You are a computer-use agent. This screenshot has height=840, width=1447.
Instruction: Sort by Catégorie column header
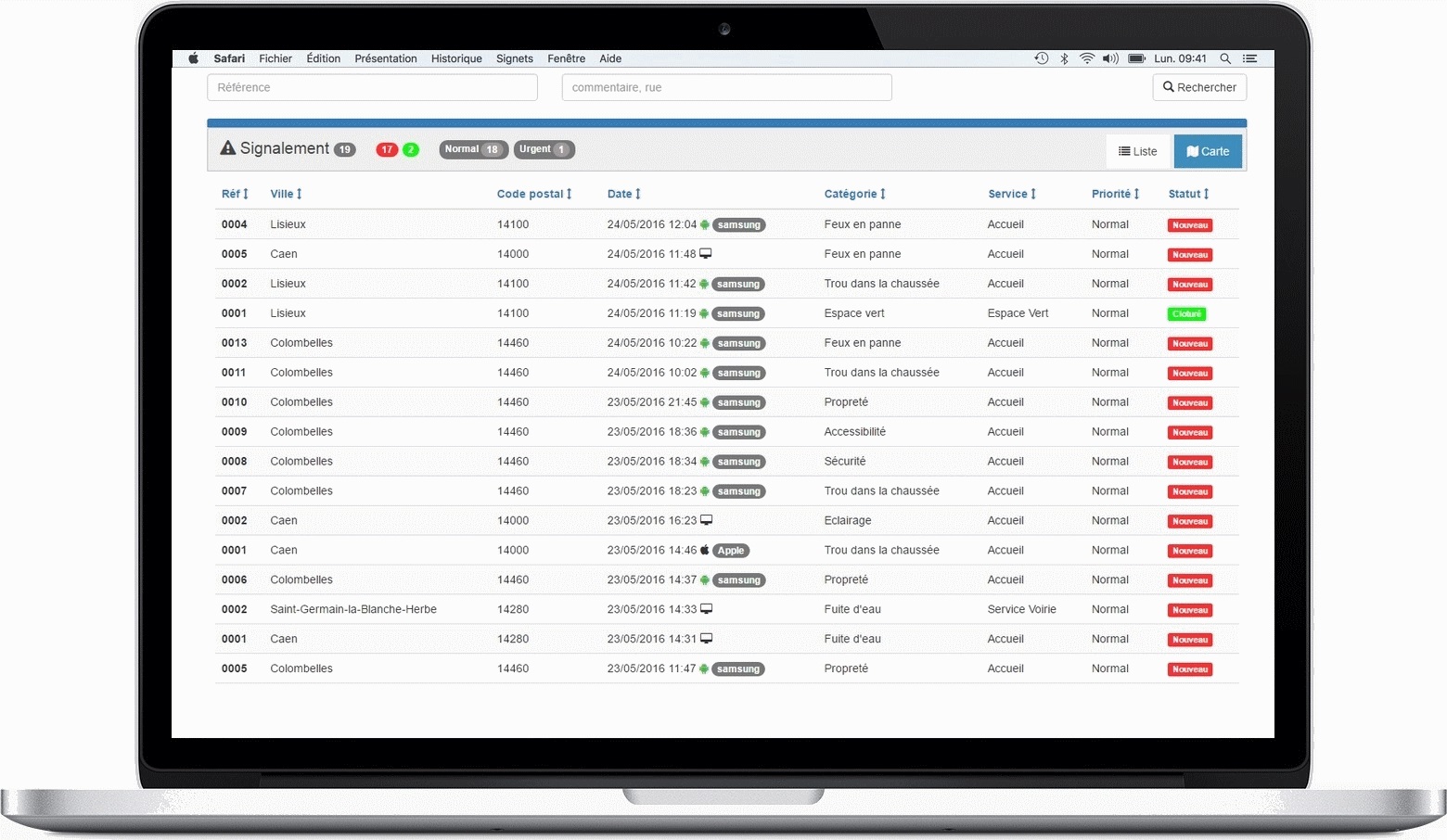click(x=854, y=194)
